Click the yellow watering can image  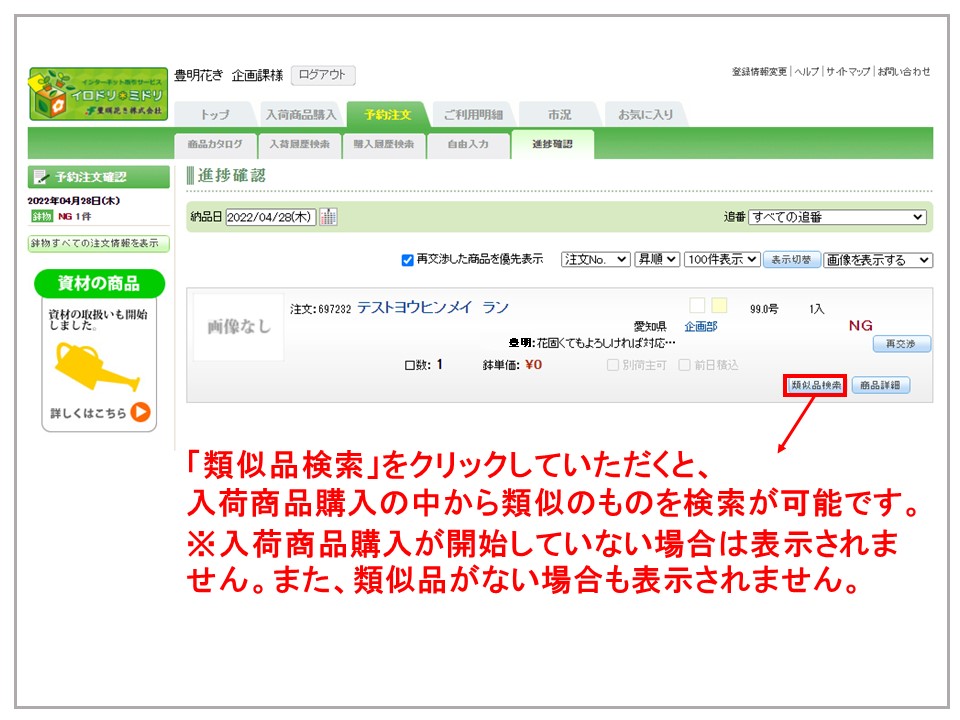click(96, 368)
